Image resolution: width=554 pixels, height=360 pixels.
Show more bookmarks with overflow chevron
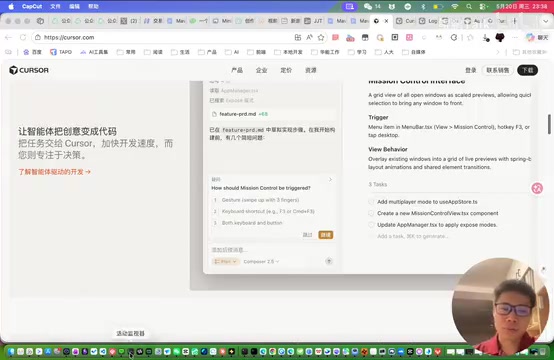(x=497, y=52)
